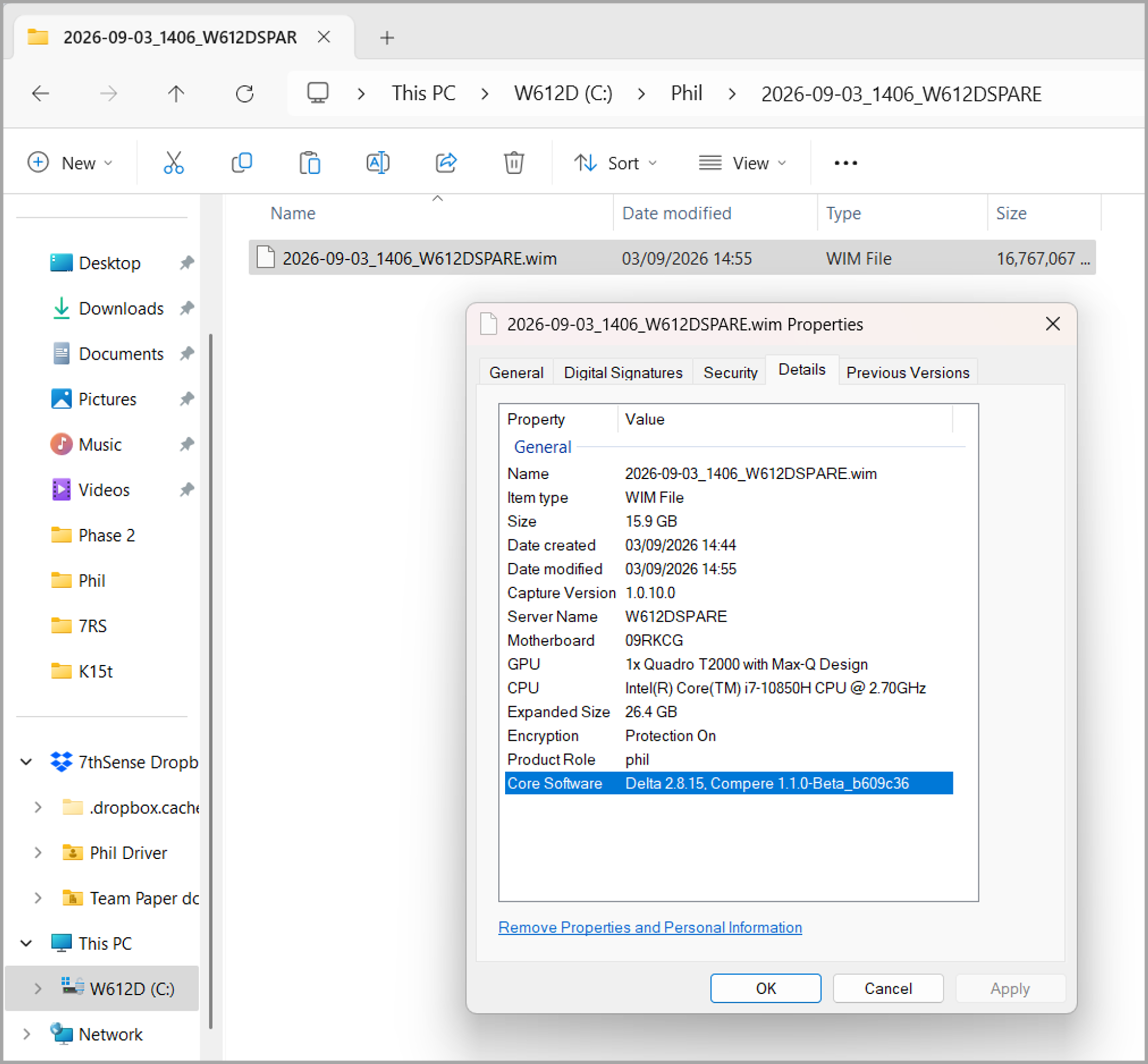Switch to the Digital Signatures tab
The image size is (1148, 1064).
(x=624, y=373)
